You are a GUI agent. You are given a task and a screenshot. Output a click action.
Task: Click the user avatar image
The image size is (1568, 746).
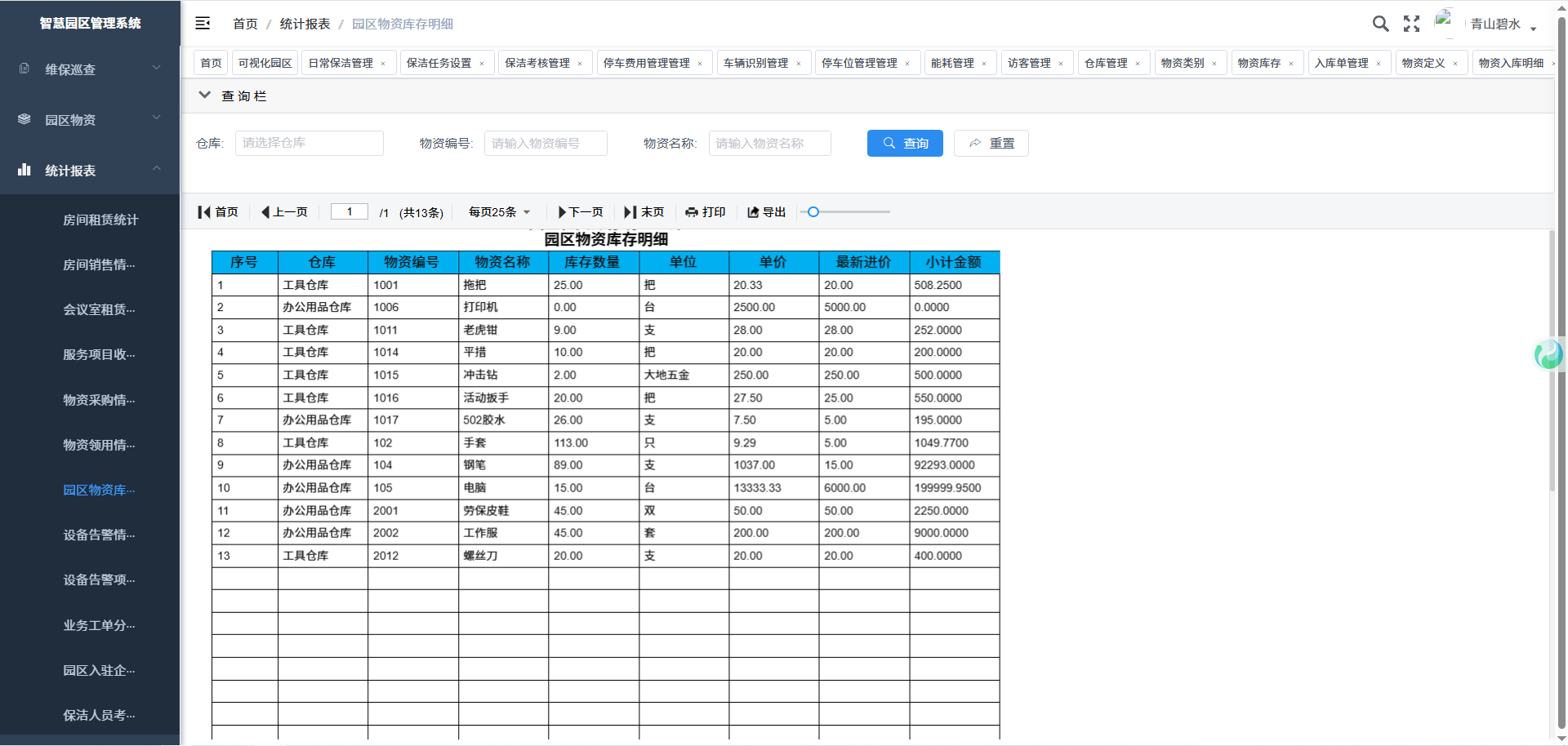[x=1445, y=22]
